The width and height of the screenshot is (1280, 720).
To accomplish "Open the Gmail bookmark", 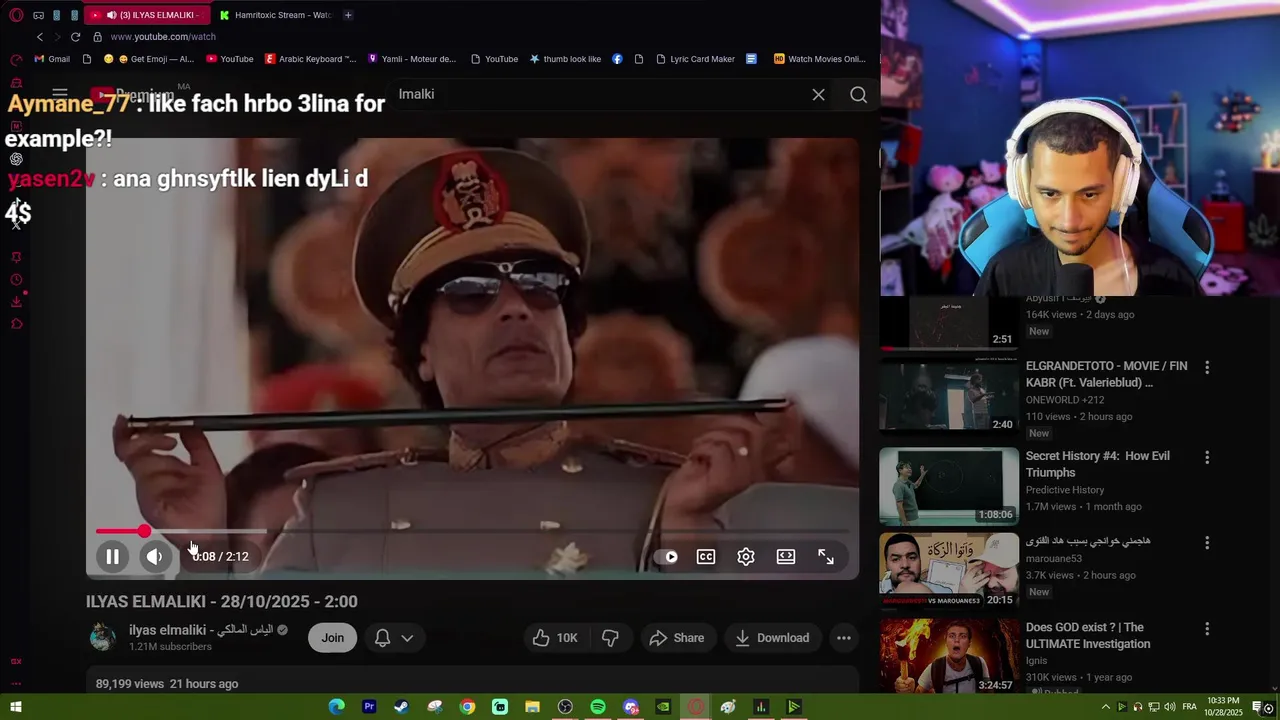I will (x=52, y=59).
